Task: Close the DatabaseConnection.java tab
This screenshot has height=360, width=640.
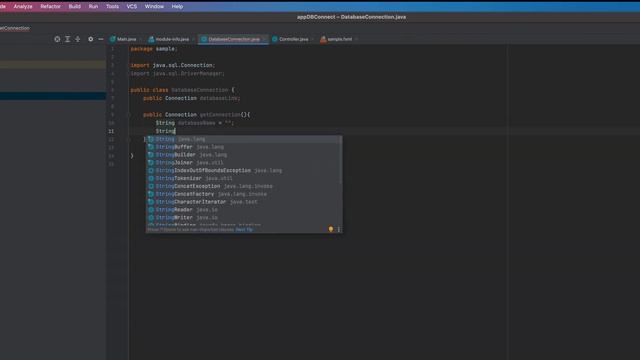Action: click(x=264, y=39)
